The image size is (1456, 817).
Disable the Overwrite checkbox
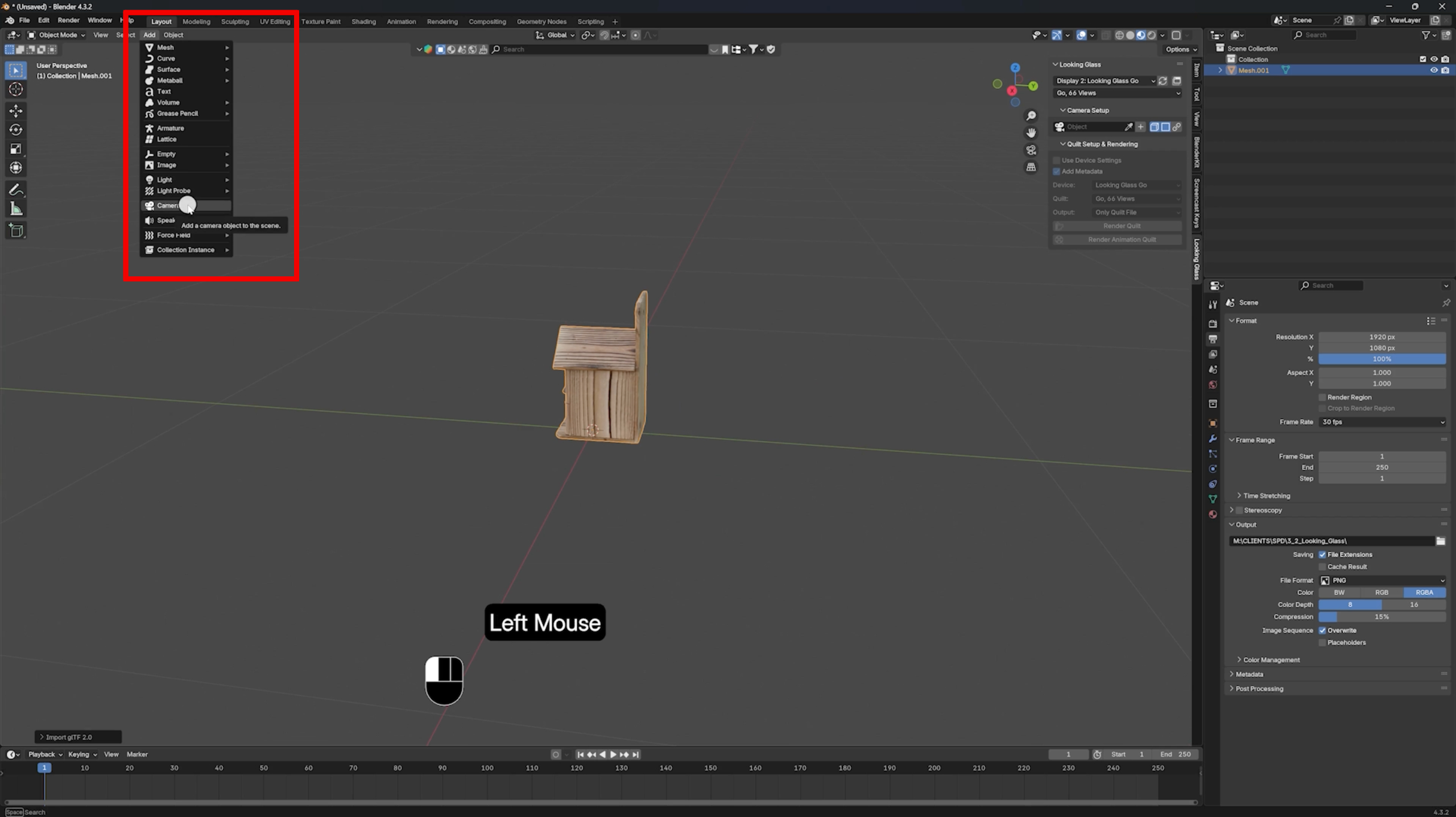[1322, 631]
